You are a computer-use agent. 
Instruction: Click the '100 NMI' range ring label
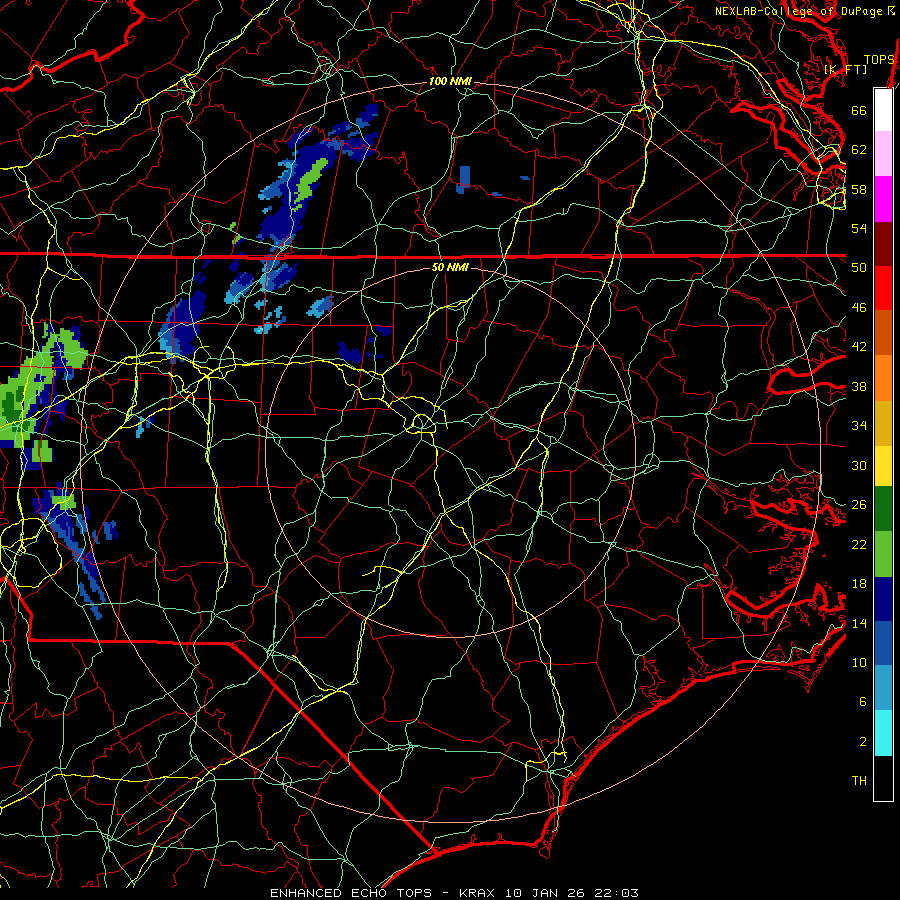[450, 82]
